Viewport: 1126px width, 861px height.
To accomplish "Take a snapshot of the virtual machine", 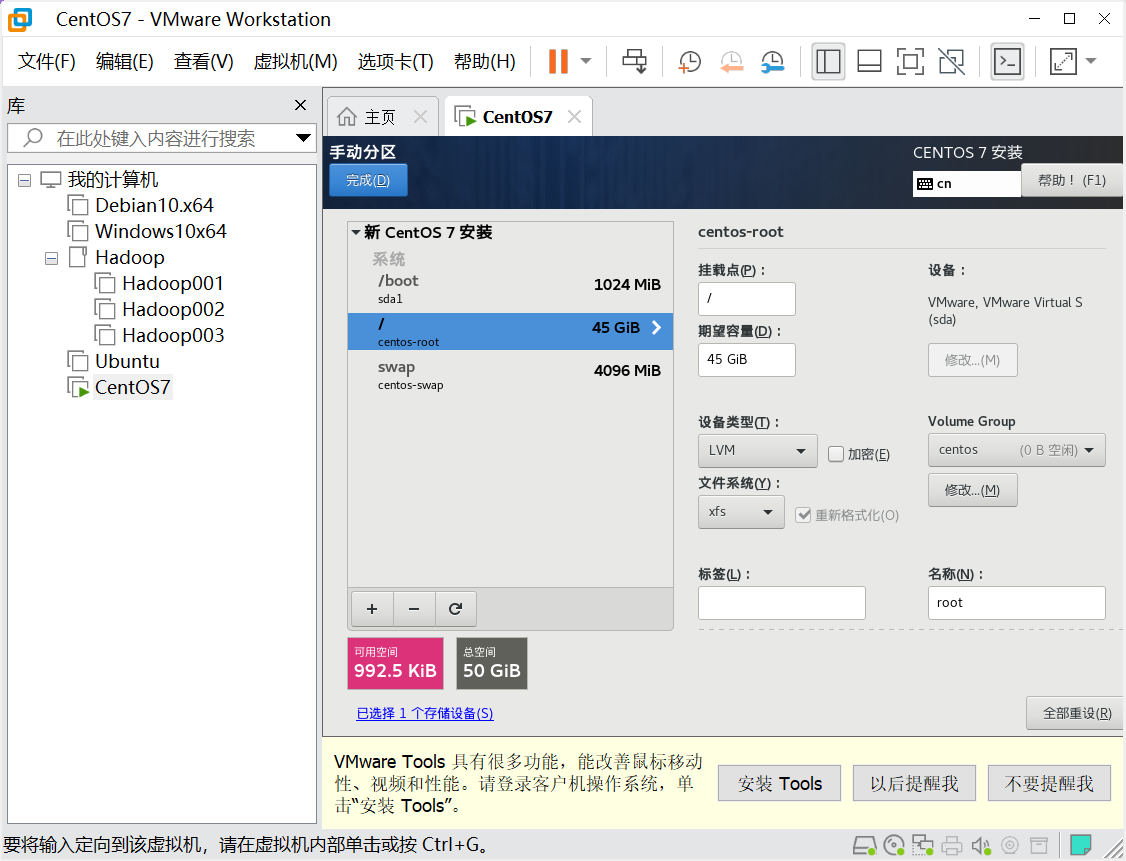I will click(689, 62).
